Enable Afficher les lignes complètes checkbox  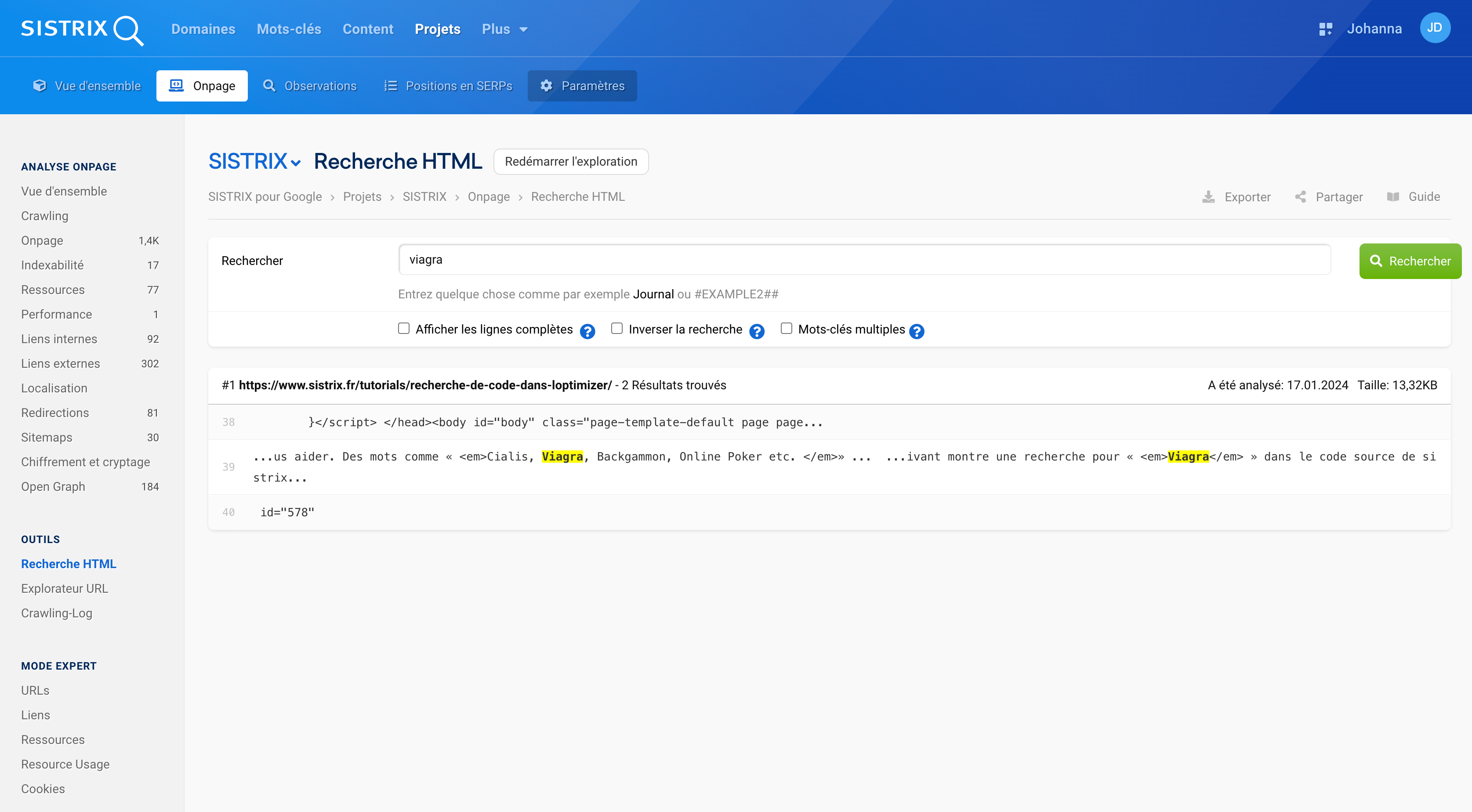[404, 328]
